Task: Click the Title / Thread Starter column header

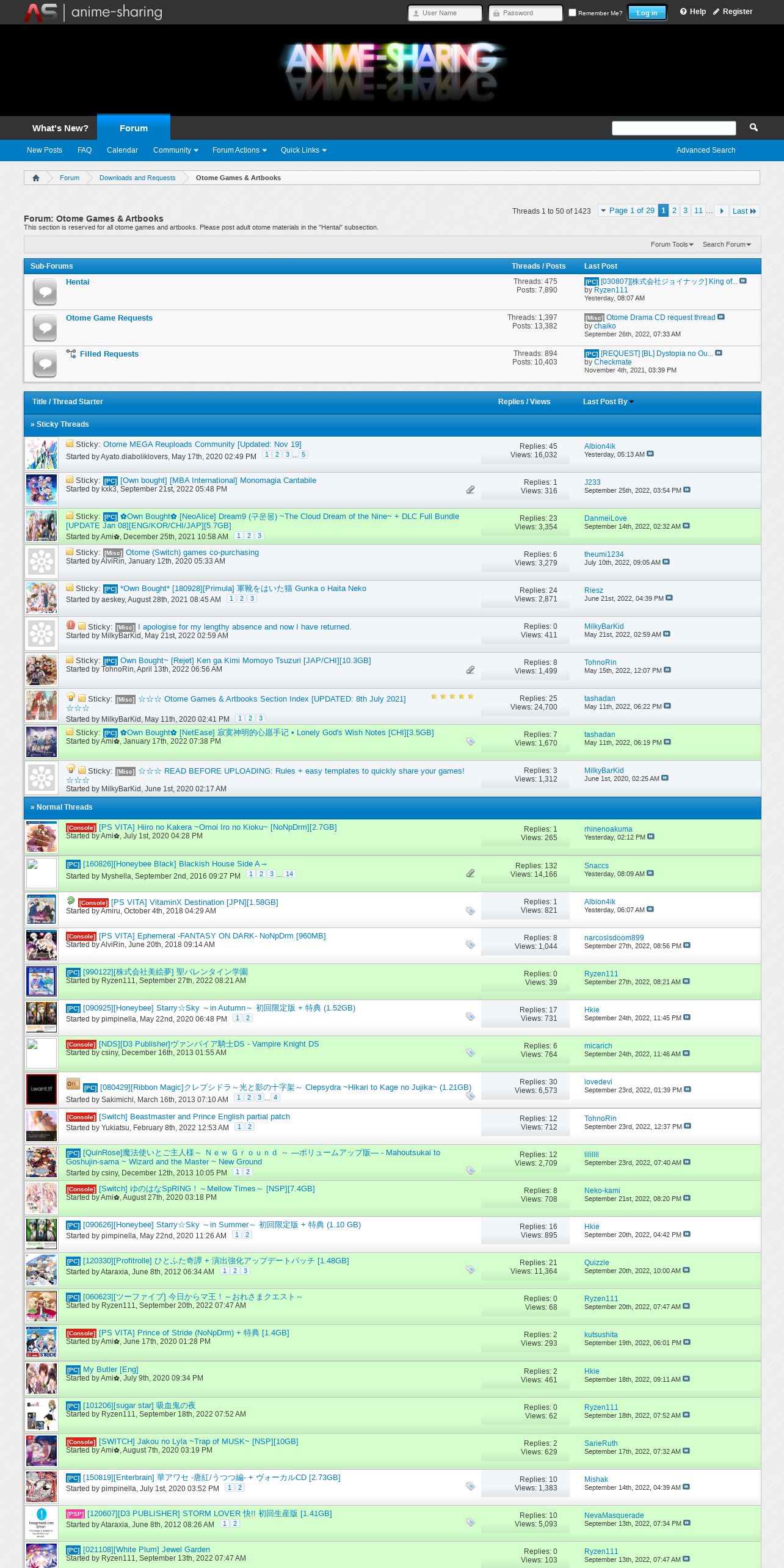Action: [67, 402]
